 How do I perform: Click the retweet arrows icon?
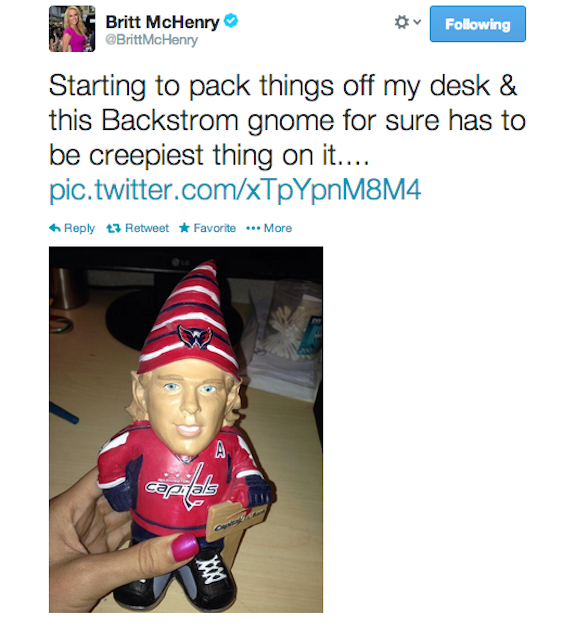113,228
